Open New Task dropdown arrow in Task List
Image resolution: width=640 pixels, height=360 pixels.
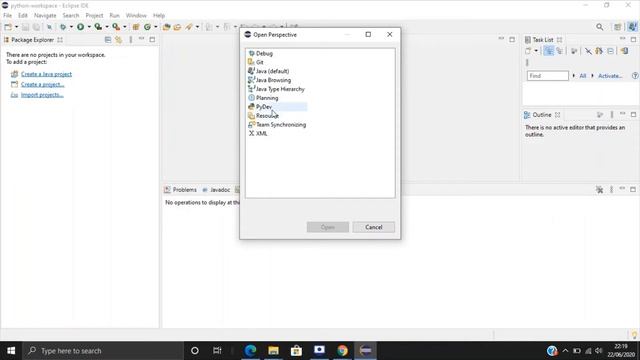536,51
